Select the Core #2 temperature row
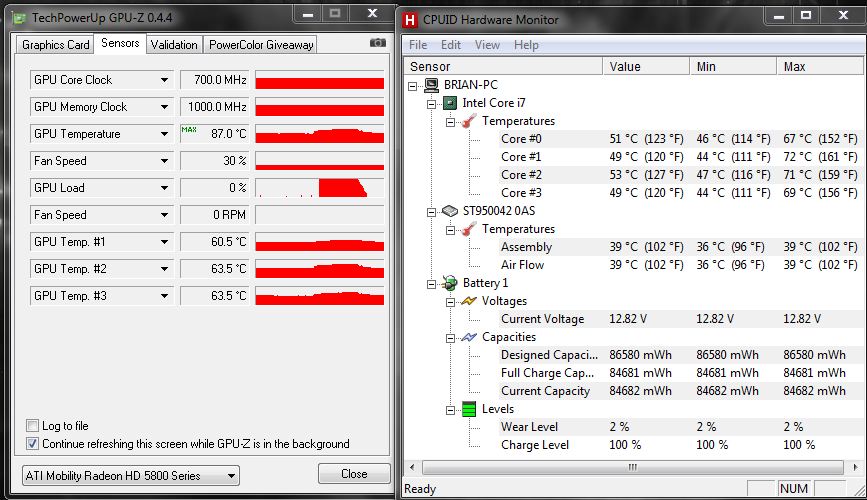867x500 pixels. pyautogui.click(x=679, y=175)
